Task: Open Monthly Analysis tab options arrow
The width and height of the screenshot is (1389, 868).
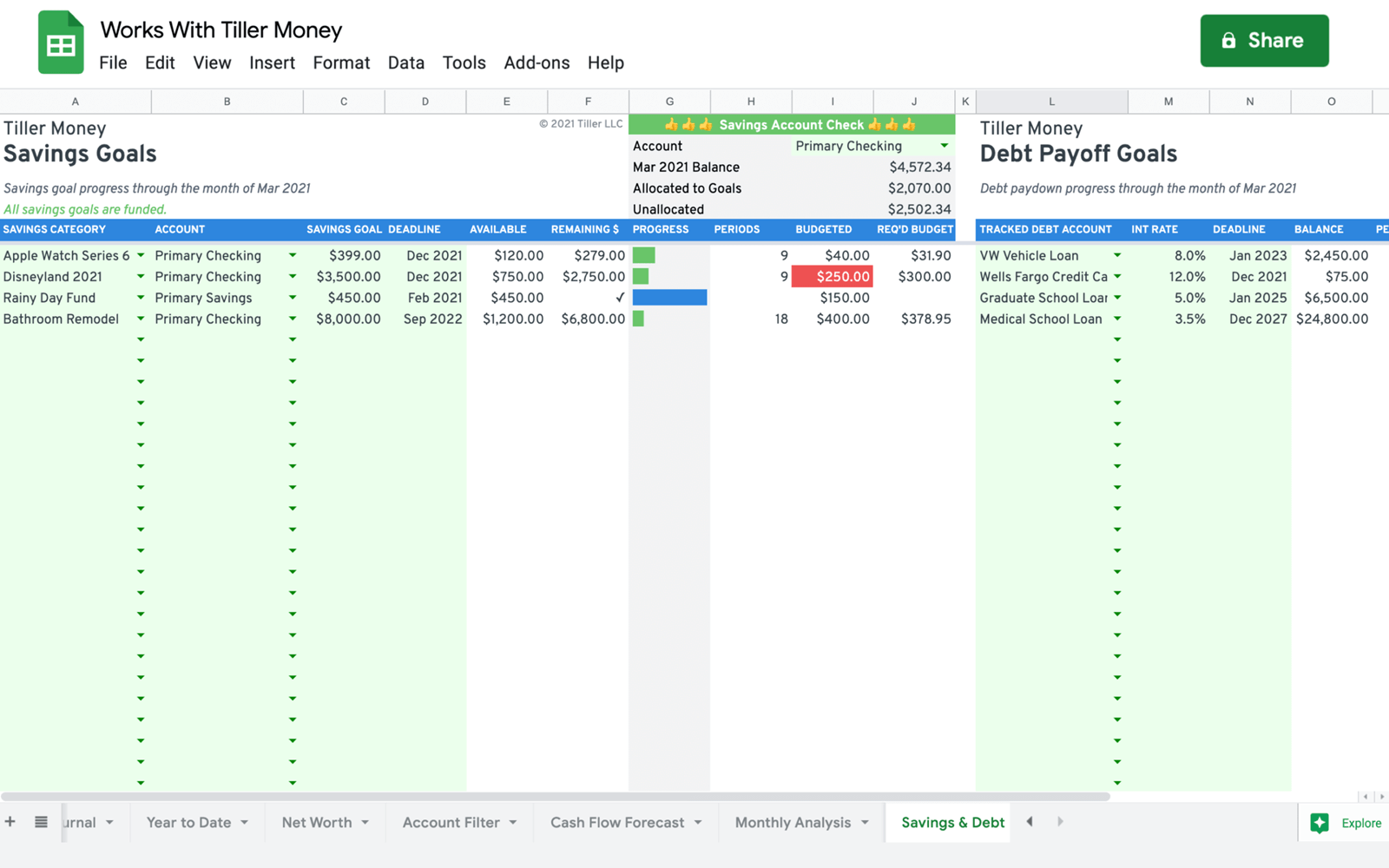Action: coord(865,822)
